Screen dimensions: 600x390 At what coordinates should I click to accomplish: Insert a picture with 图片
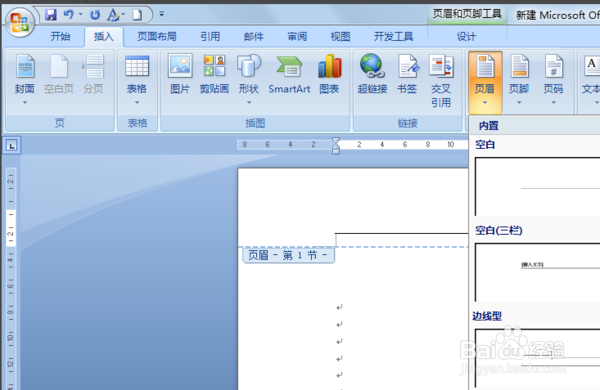point(180,75)
